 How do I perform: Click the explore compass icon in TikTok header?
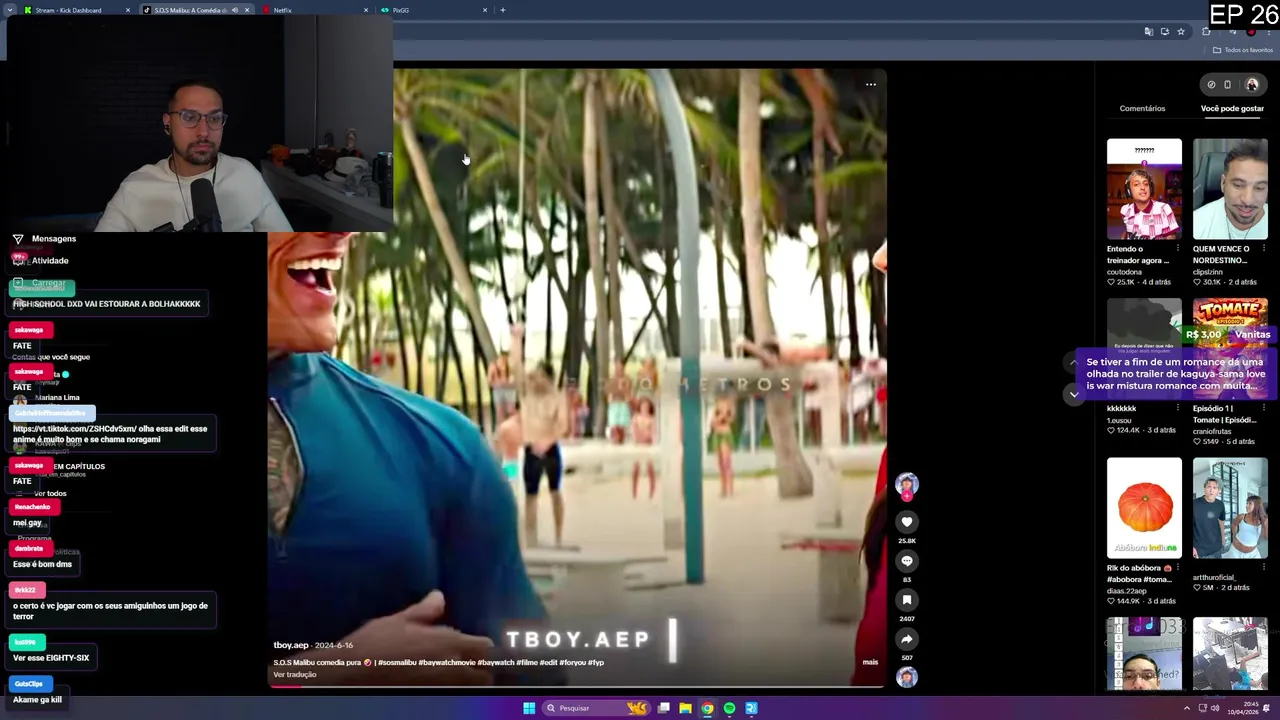[x=1211, y=85]
